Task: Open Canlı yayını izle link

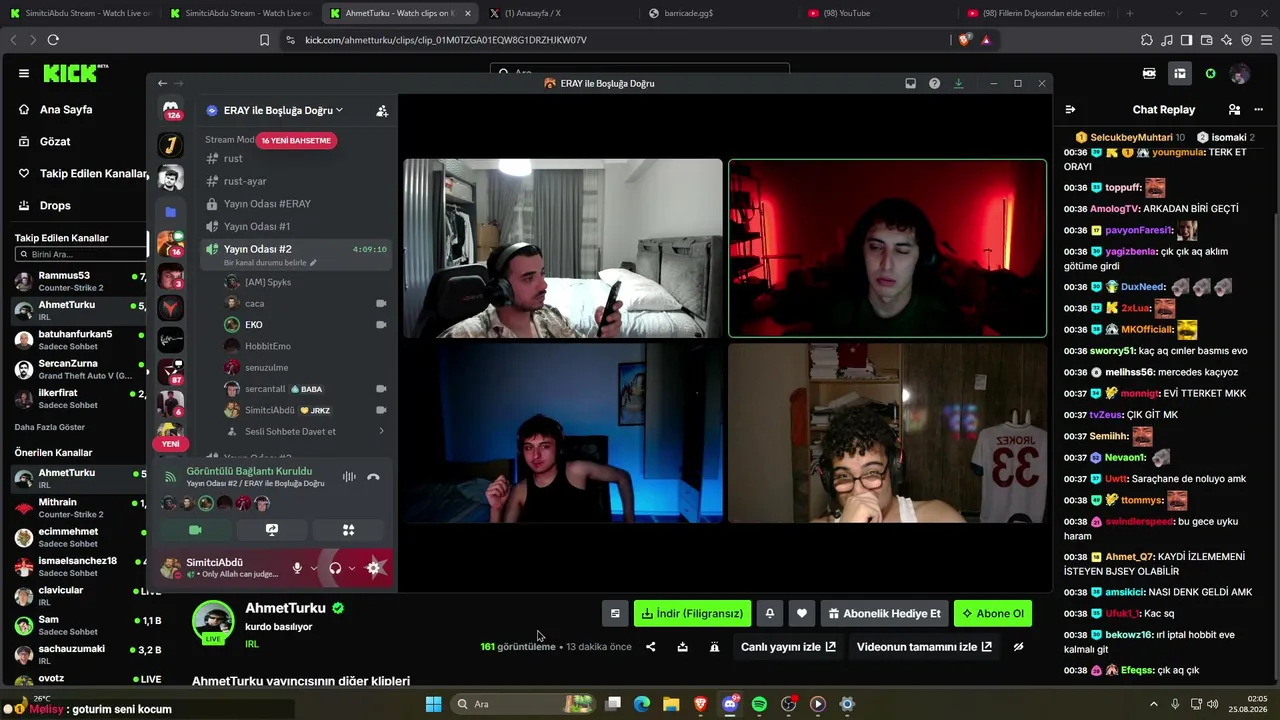Action: (x=788, y=647)
